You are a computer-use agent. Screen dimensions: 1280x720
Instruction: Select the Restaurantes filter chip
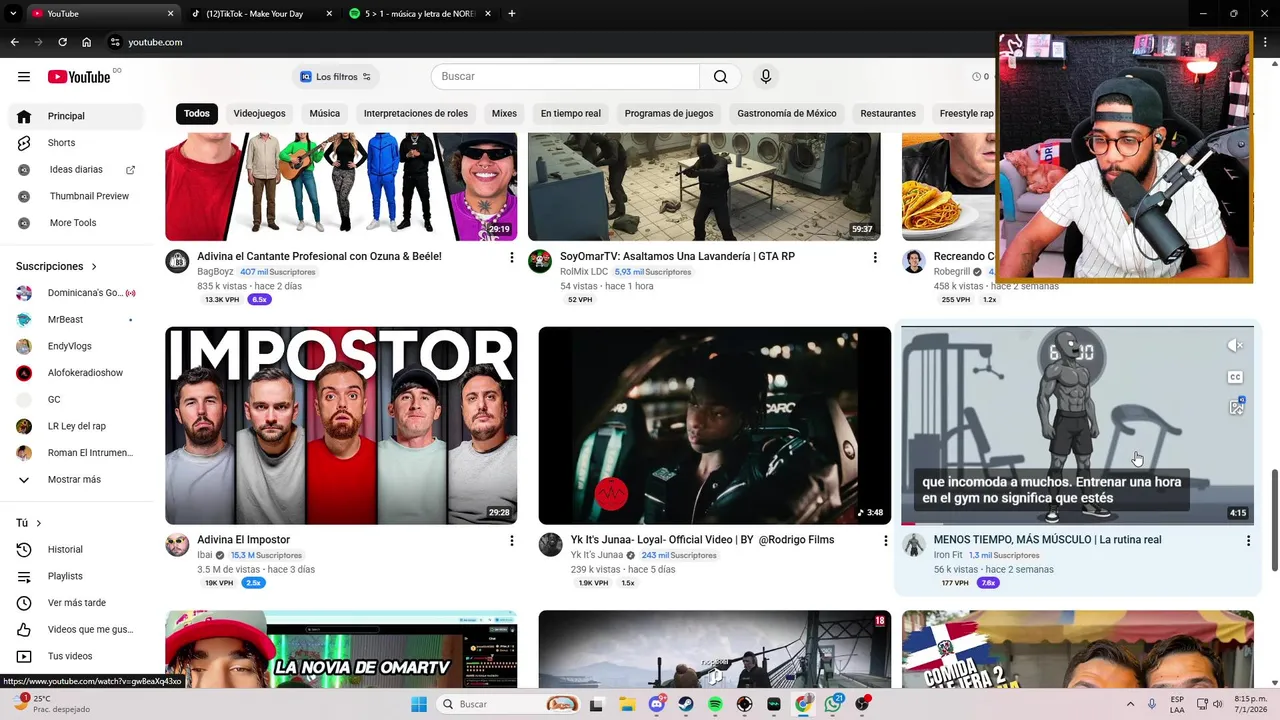click(888, 114)
